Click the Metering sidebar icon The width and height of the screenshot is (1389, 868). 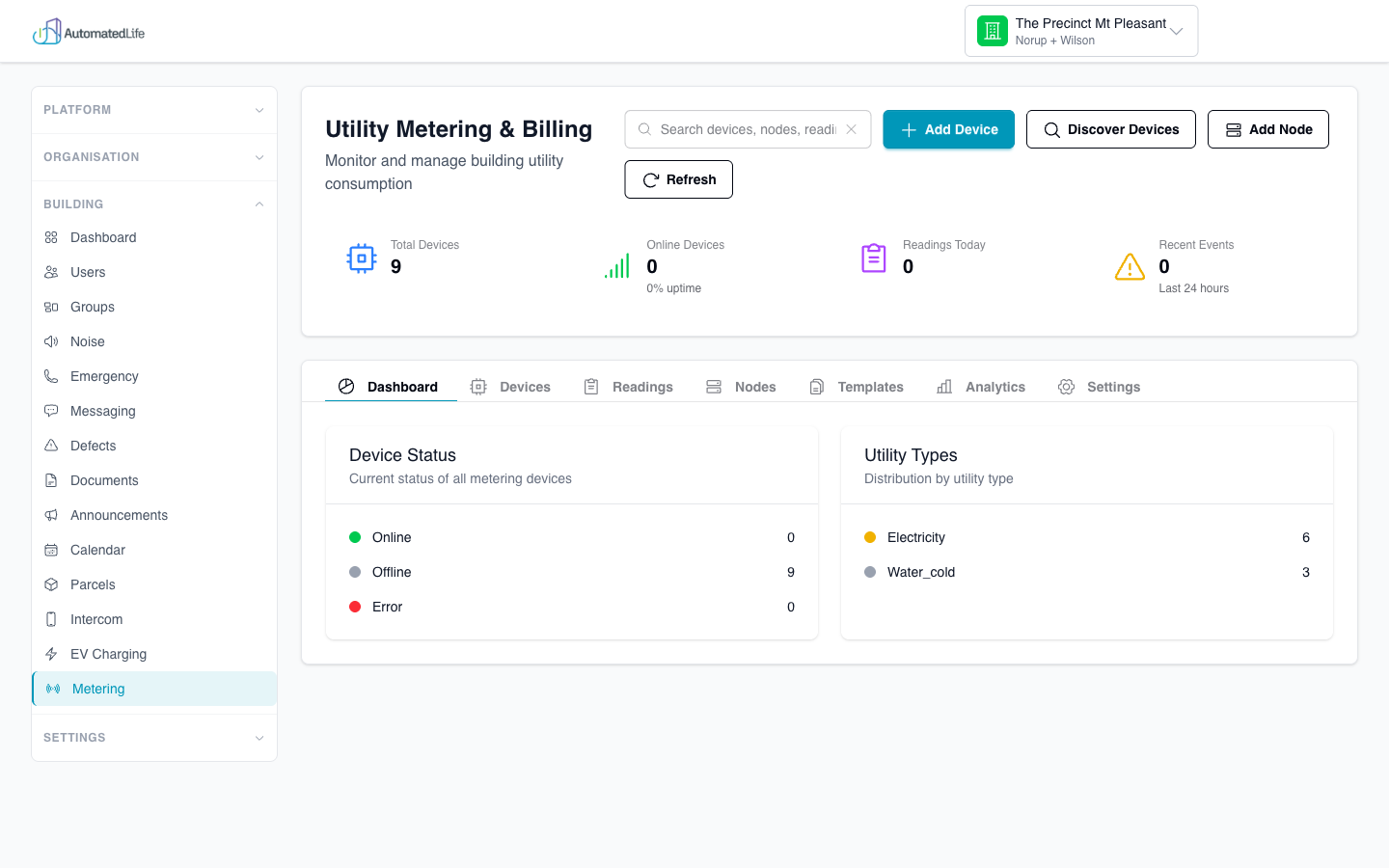click(53, 689)
